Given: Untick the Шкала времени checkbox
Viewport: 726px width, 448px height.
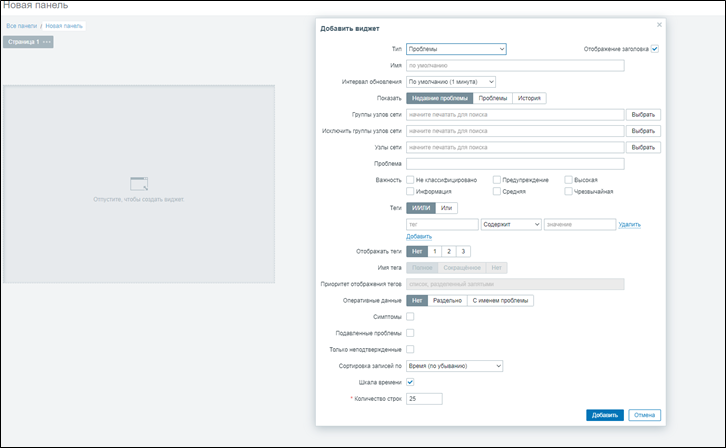Looking at the screenshot, I should pyautogui.click(x=410, y=382).
